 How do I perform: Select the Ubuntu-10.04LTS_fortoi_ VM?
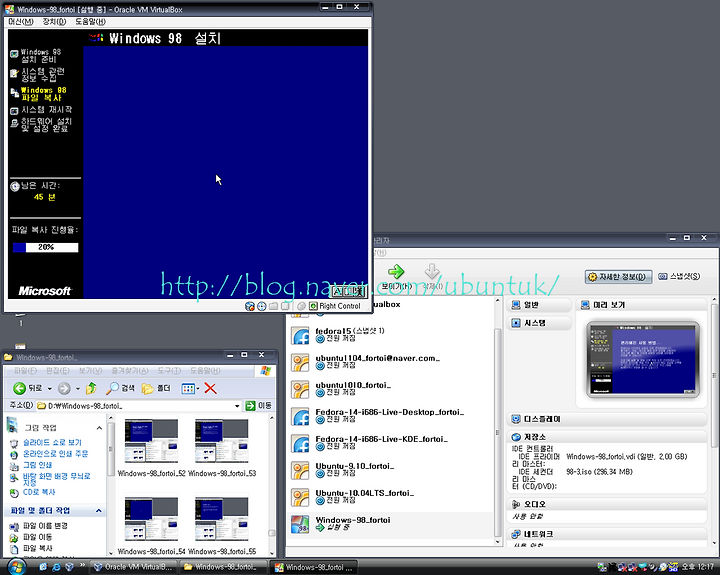(x=390, y=498)
